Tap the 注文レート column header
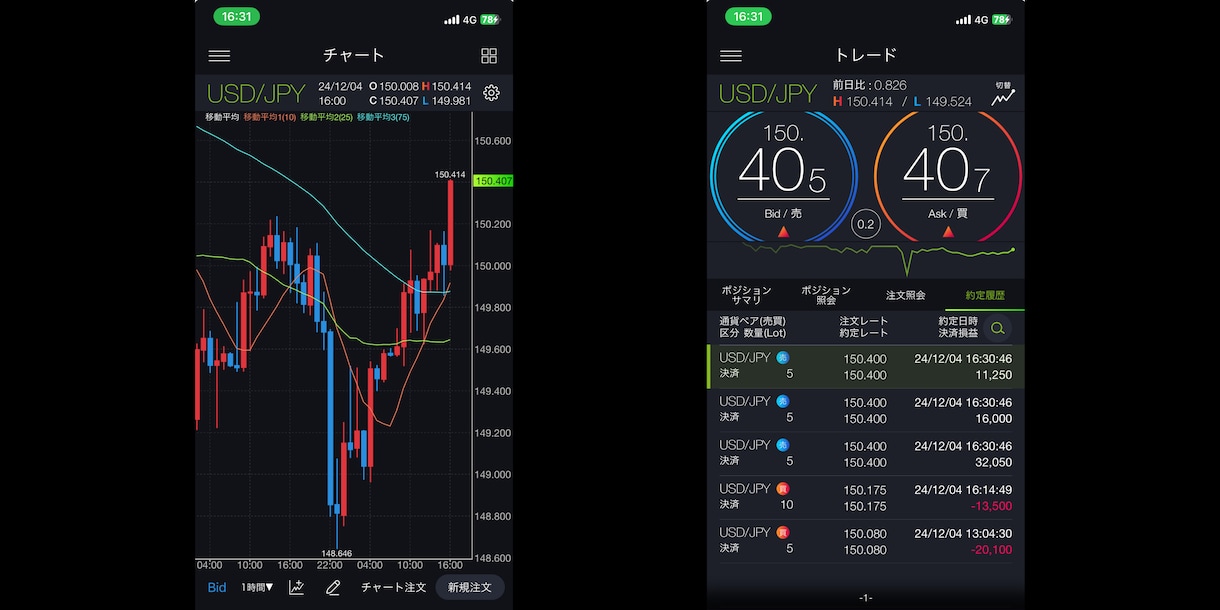Screen dimensions: 1220x610 [864, 321]
